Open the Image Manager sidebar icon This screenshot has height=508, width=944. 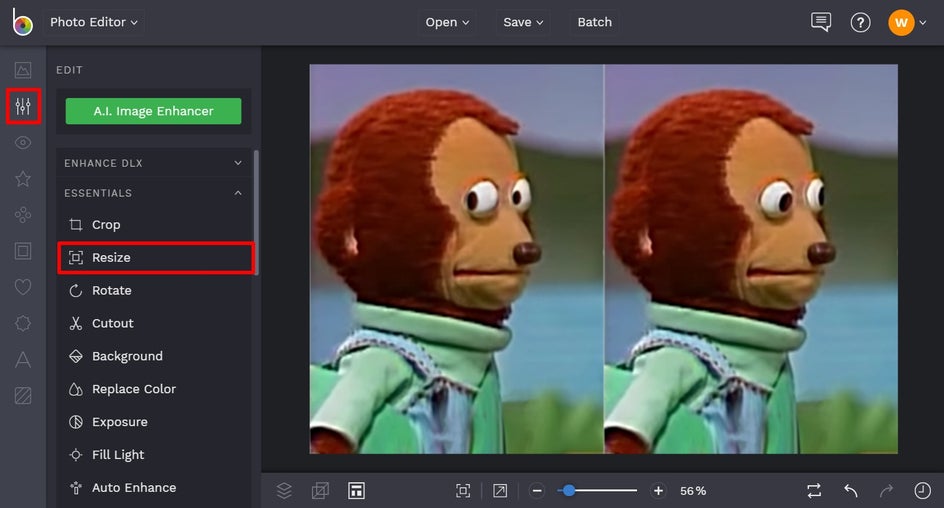point(23,70)
